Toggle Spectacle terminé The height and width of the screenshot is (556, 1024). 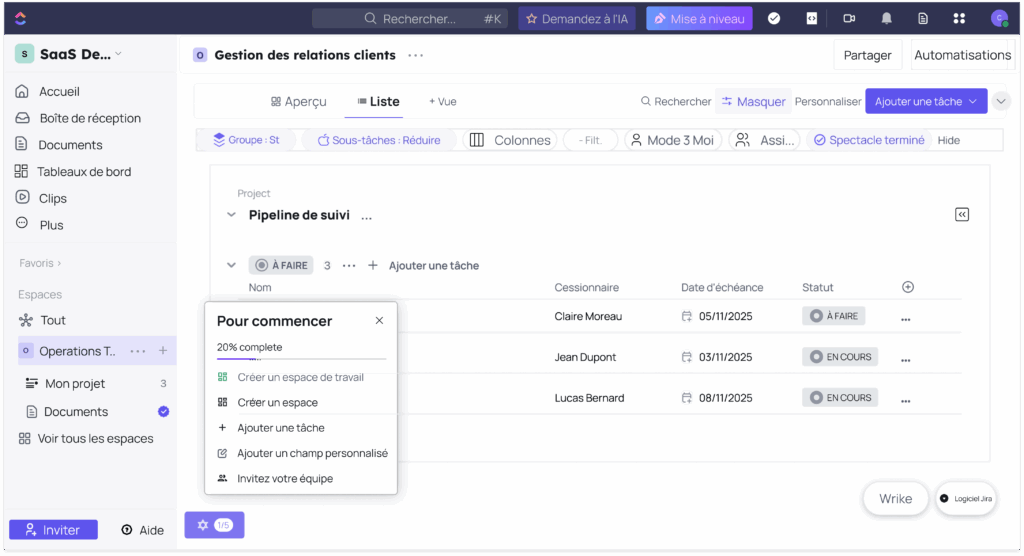[869, 140]
